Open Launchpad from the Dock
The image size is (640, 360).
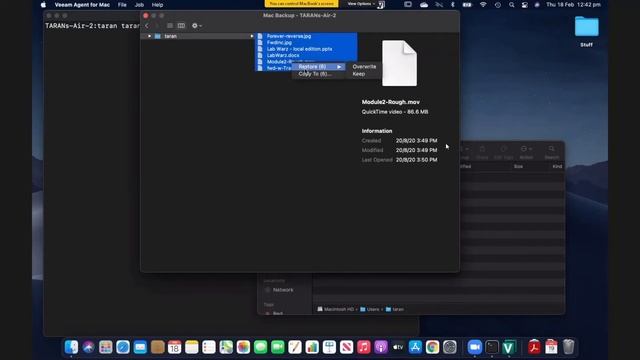106,347
